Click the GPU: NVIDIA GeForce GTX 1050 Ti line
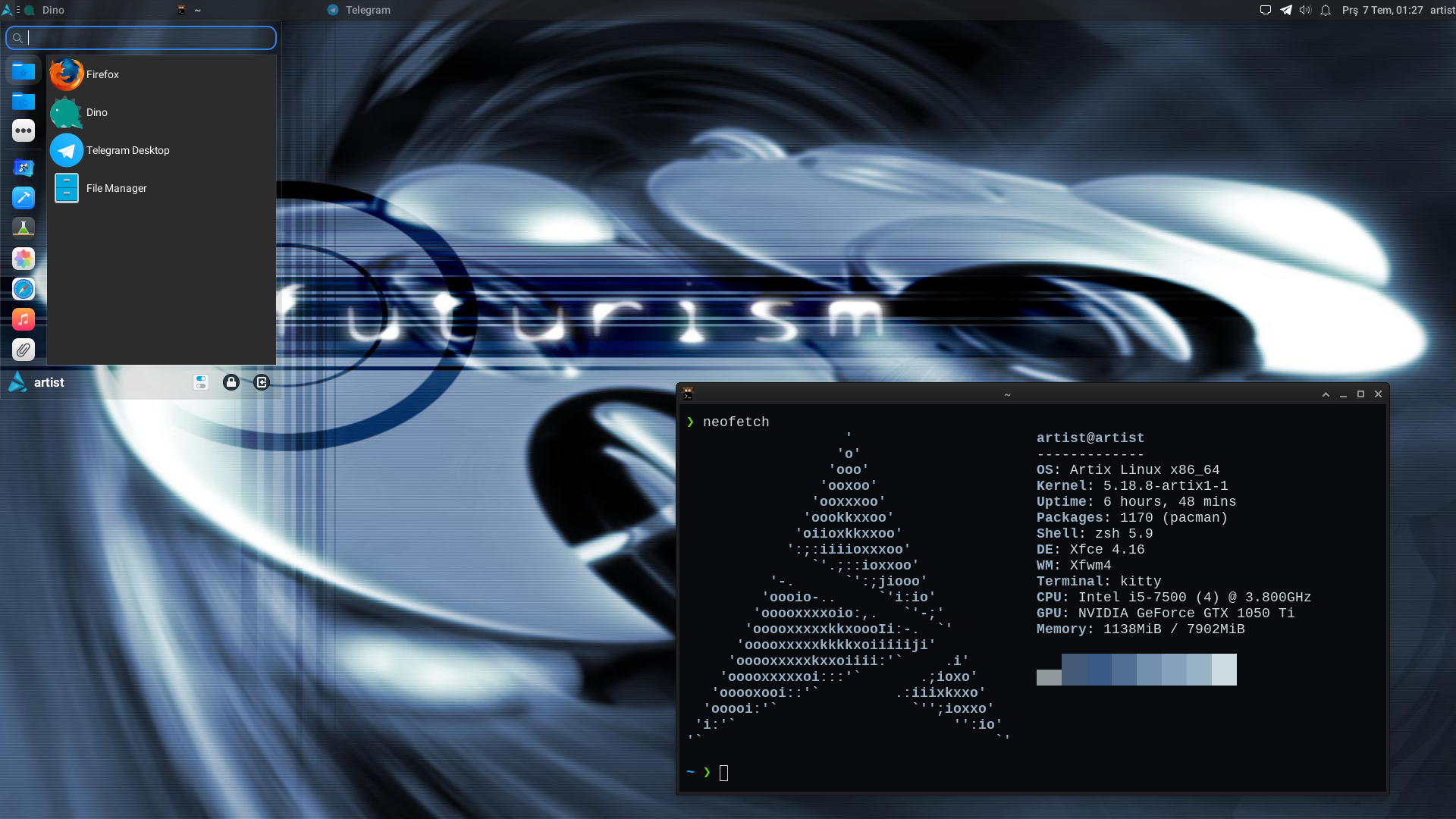The image size is (1456, 819). 1166,613
